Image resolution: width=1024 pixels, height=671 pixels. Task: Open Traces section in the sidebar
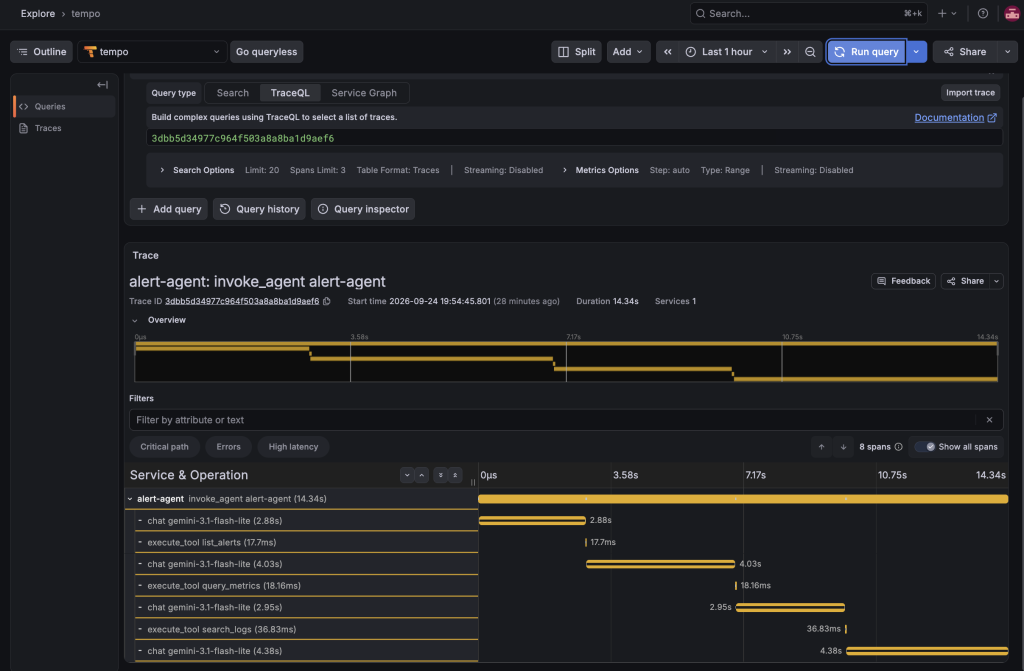64,128
